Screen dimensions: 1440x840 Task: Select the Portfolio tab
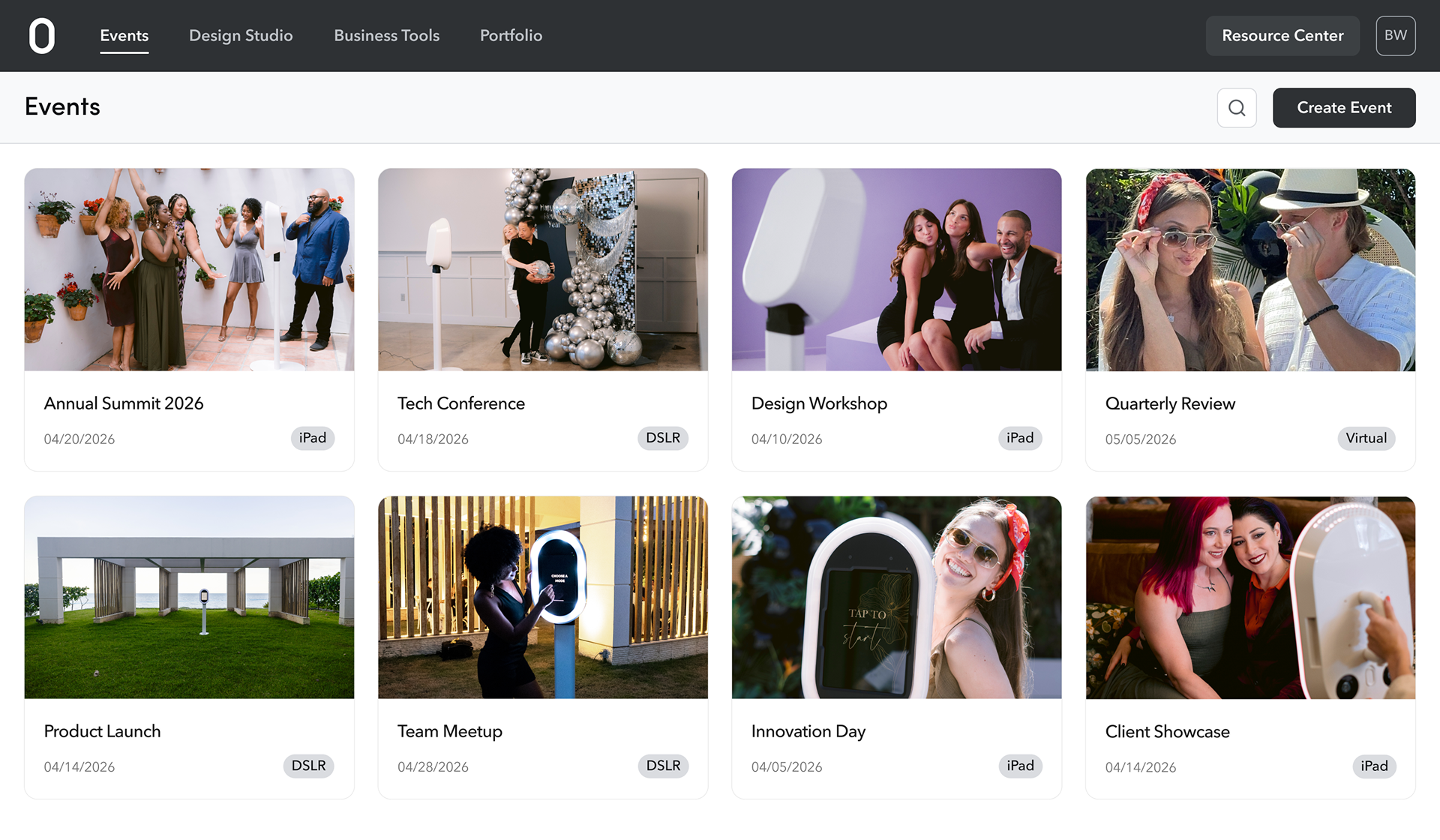pyautogui.click(x=511, y=36)
